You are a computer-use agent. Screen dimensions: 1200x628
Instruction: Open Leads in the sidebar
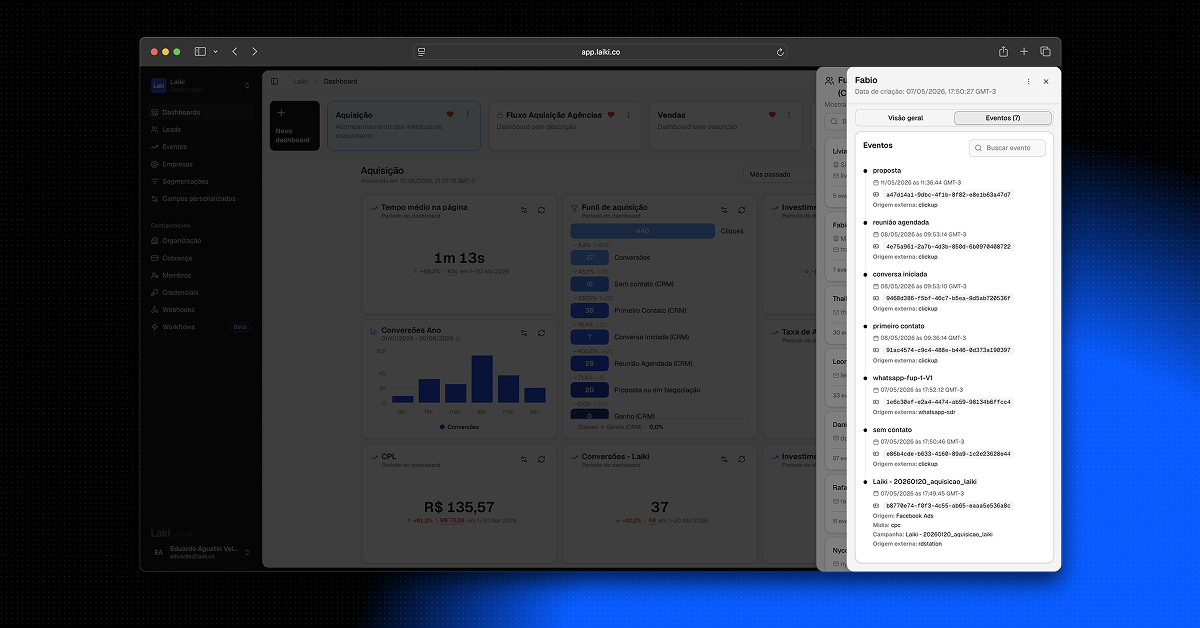pos(199,129)
